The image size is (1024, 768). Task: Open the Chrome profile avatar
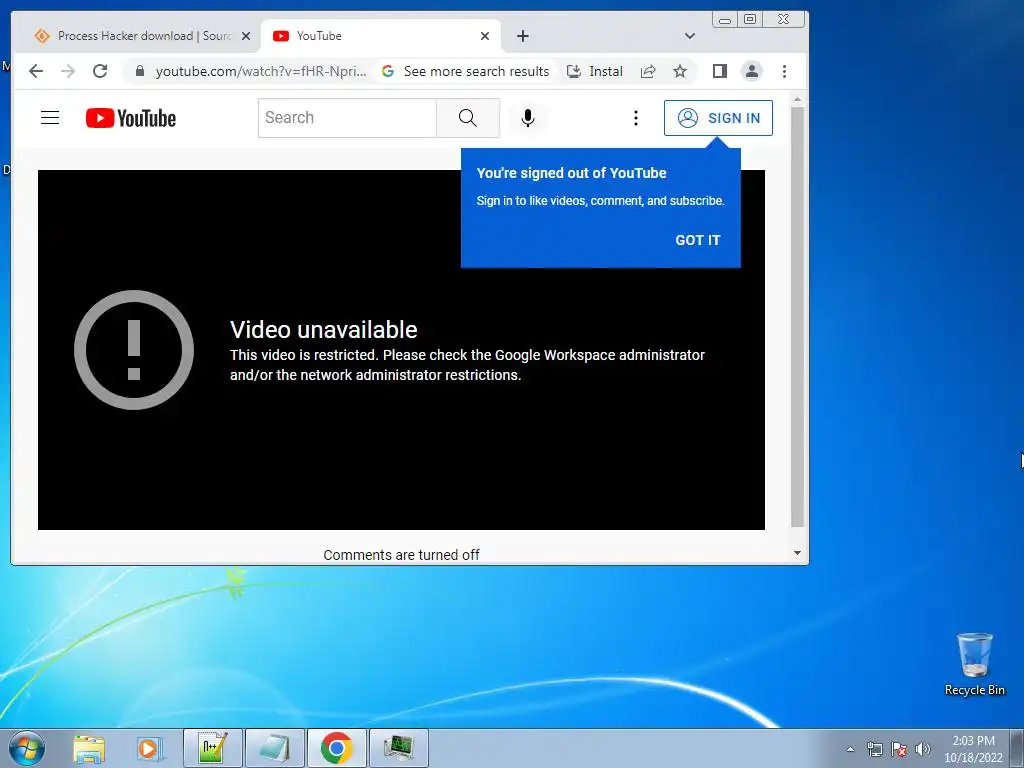(752, 71)
